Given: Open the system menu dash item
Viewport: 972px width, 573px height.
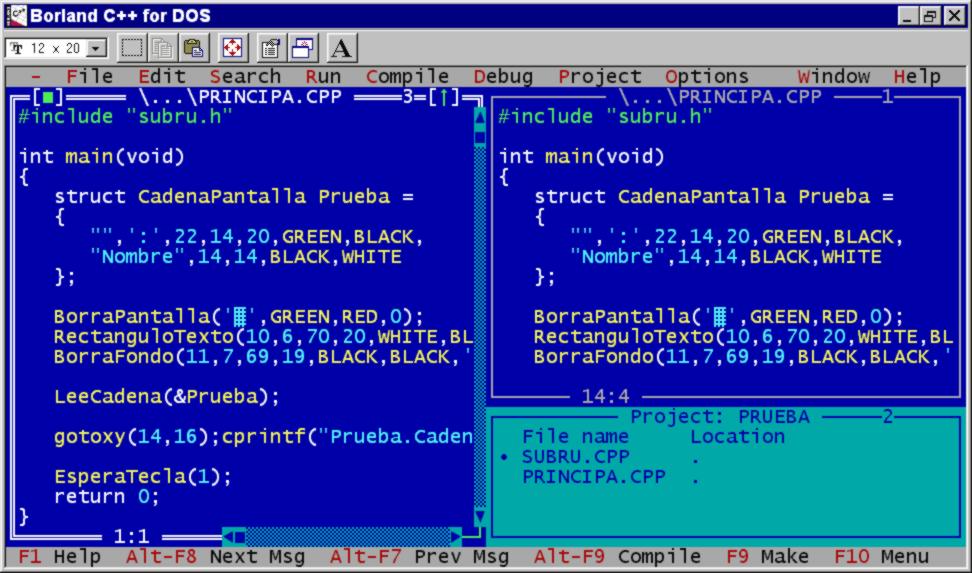Looking at the screenshot, I should click(x=36, y=76).
